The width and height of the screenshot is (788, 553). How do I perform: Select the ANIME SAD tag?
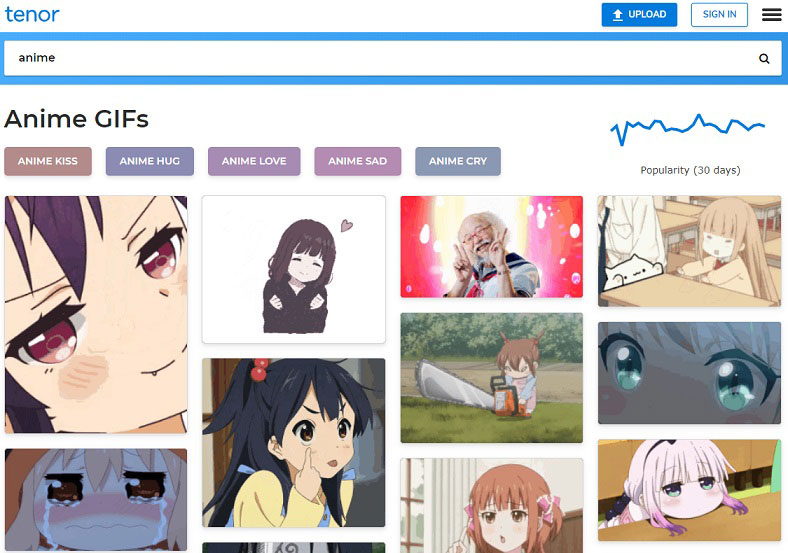tap(357, 161)
